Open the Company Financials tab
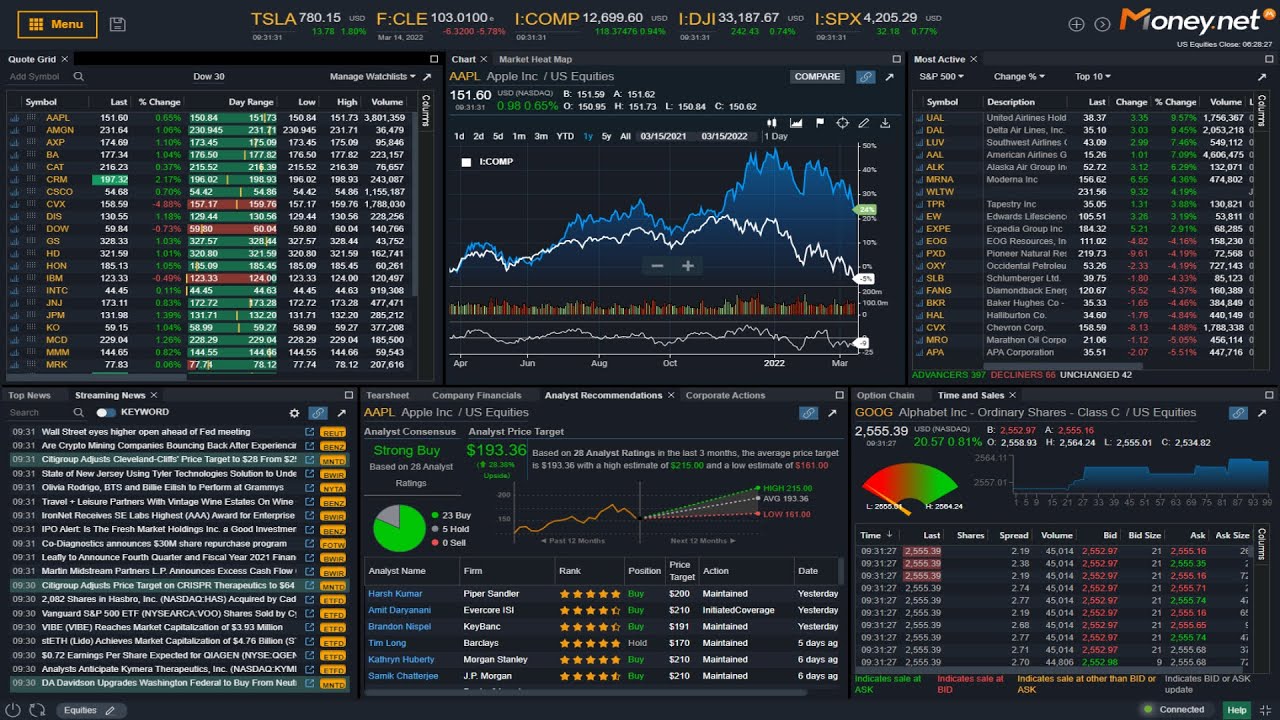The image size is (1280, 720). (477, 396)
